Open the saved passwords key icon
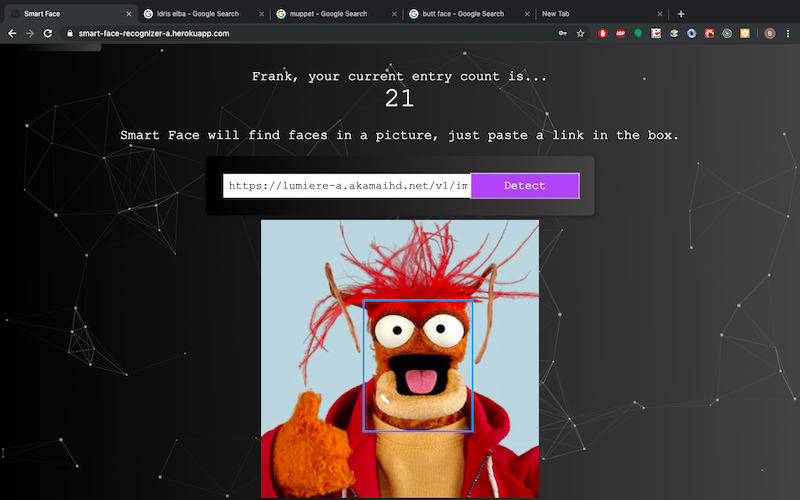This screenshot has width=800, height=500. click(563, 34)
